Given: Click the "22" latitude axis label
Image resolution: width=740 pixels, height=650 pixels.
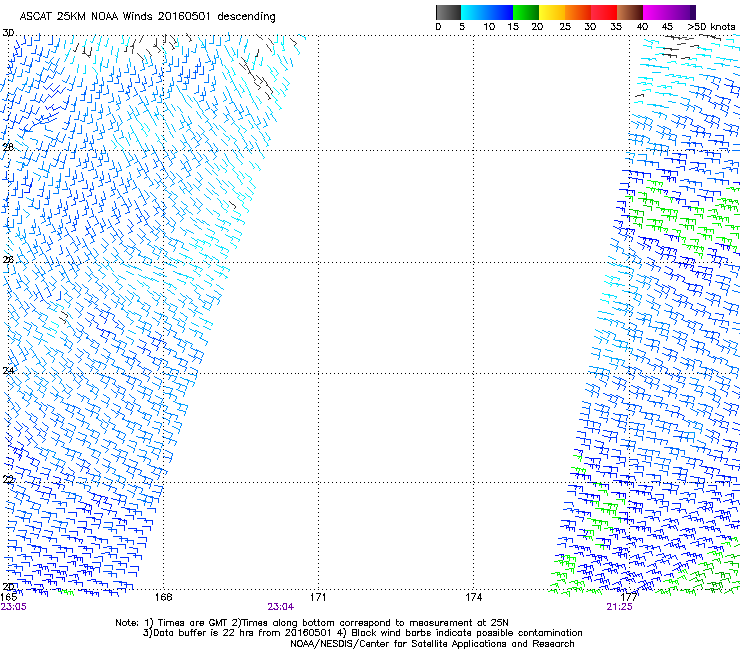Looking at the screenshot, I should click(x=8, y=480).
